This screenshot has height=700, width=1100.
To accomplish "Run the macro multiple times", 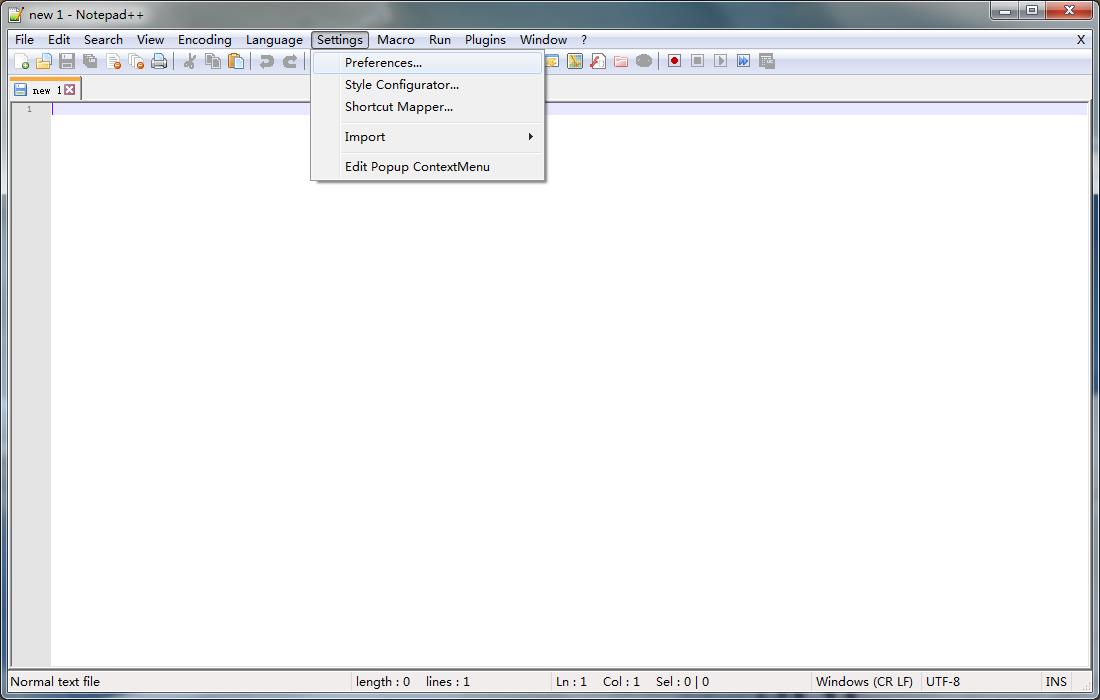I will [743, 61].
